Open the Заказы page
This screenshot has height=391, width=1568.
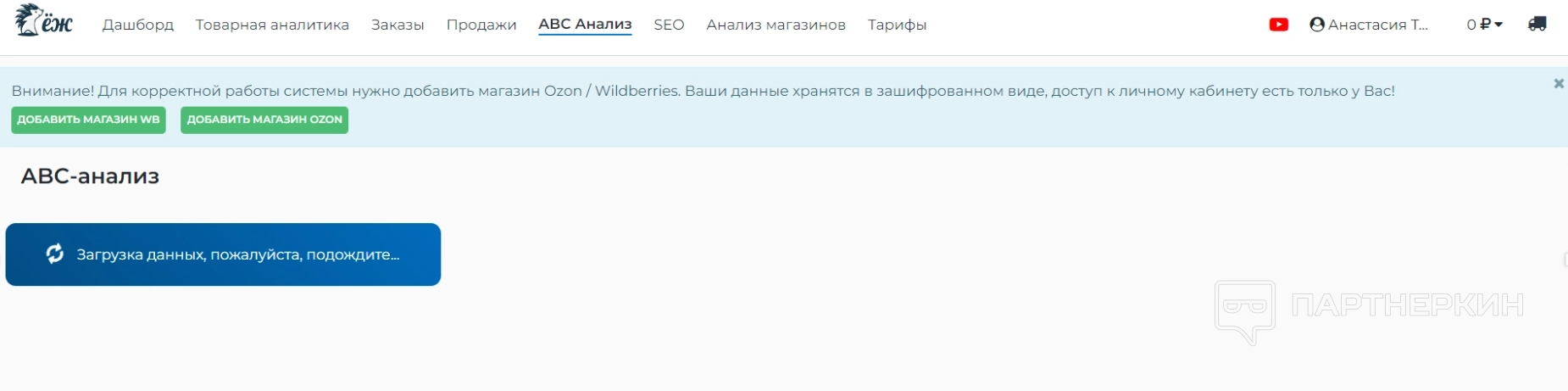(398, 25)
